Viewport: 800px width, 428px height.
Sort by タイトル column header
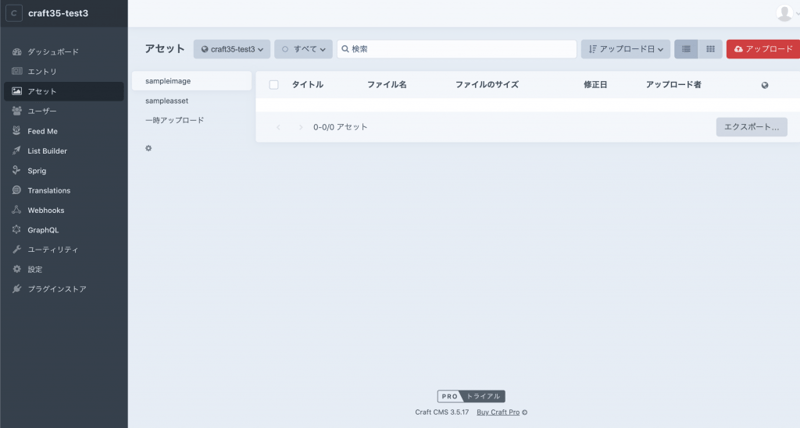pyautogui.click(x=308, y=85)
